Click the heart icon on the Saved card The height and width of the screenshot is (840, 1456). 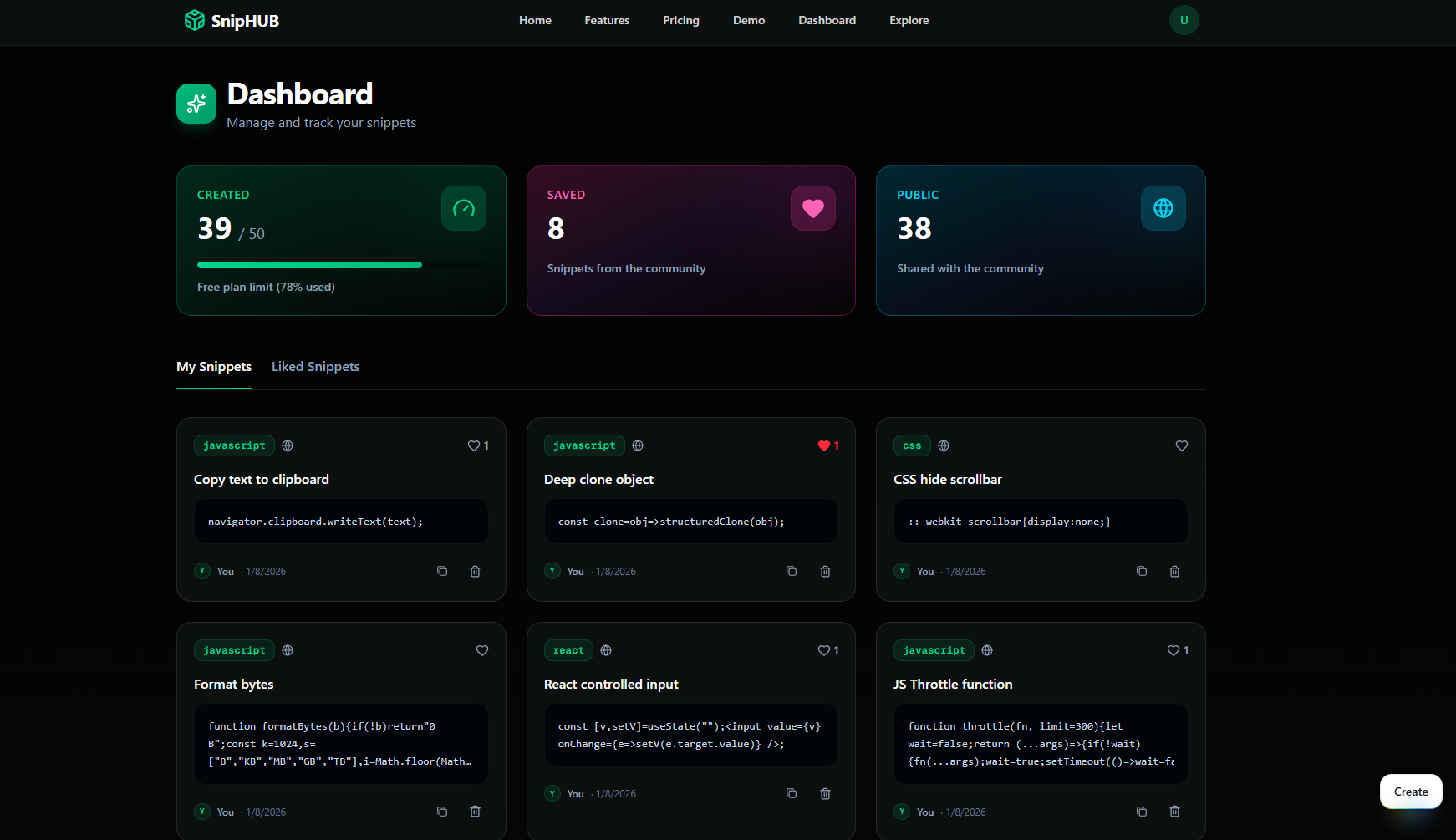pos(813,208)
